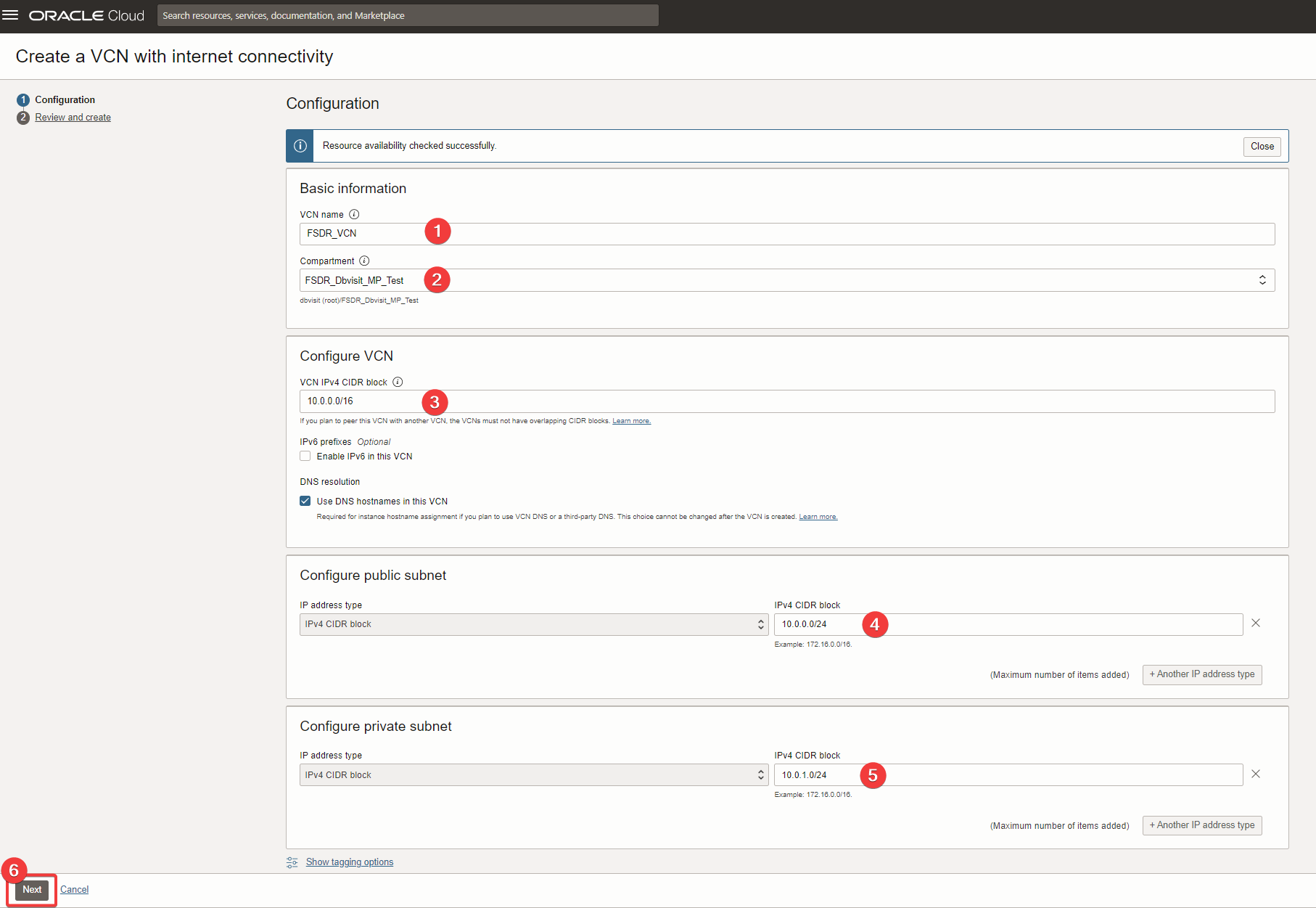
Task: Open the private subnet IP address type dropdown
Action: (x=534, y=775)
